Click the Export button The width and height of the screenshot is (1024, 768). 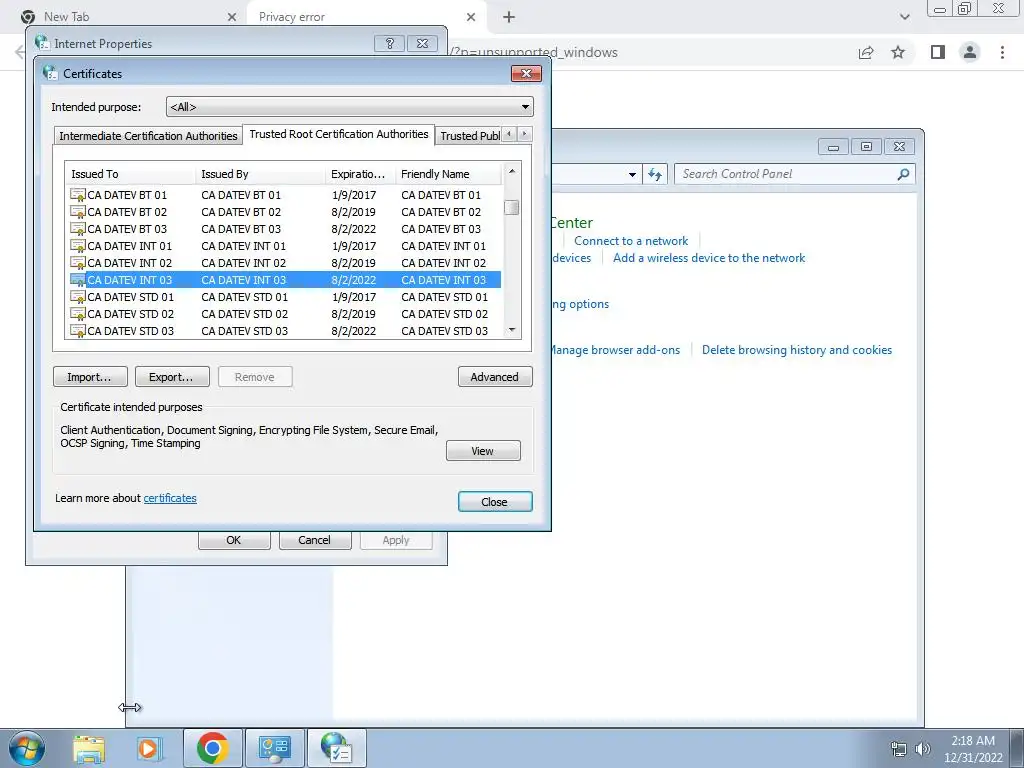(172, 377)
